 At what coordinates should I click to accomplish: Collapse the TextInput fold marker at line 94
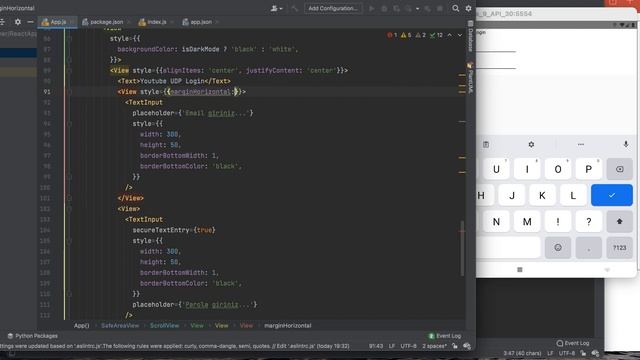(69, 124)
